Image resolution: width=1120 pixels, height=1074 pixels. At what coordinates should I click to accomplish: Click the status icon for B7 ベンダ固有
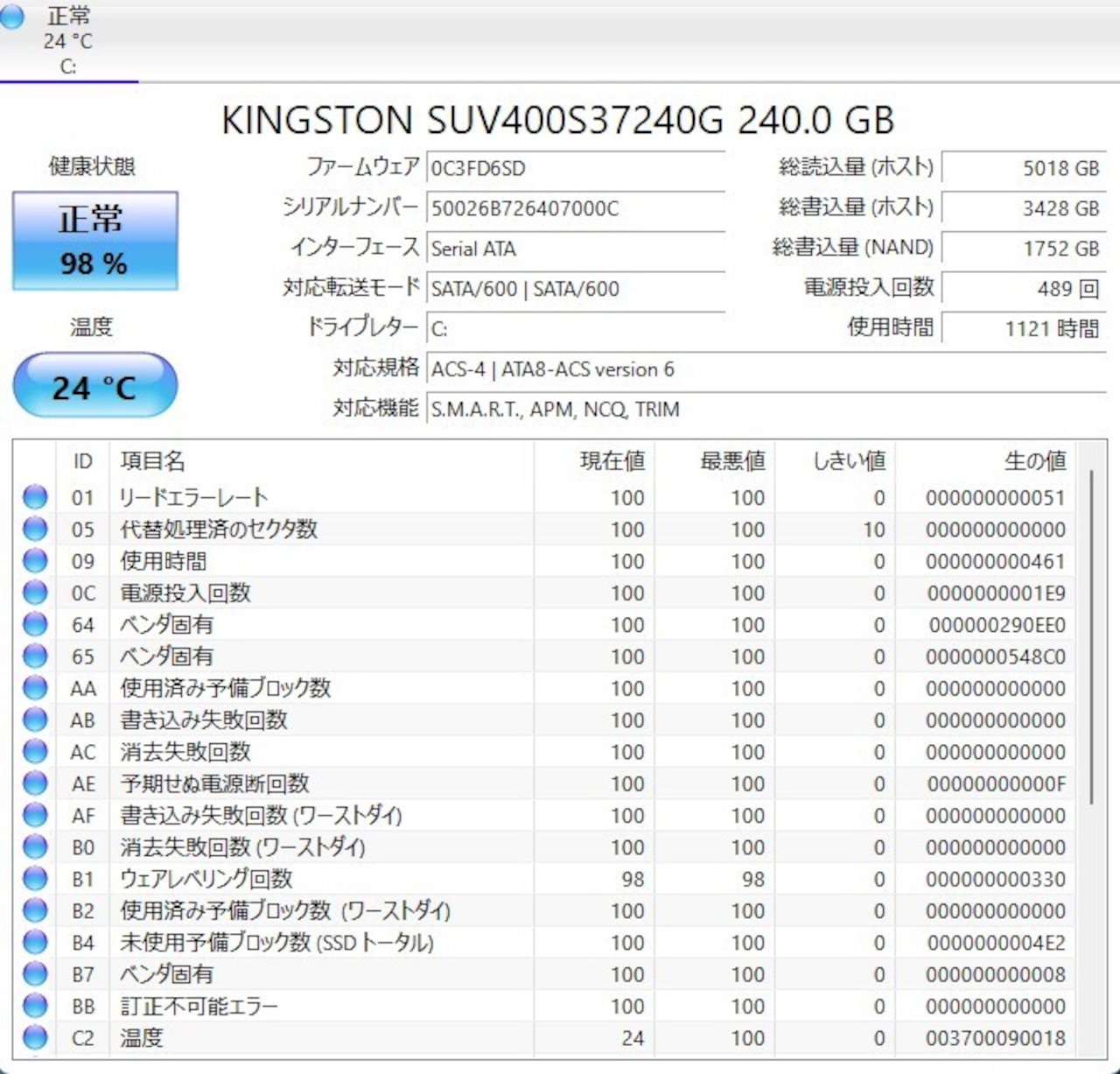[x=35, y=974]
